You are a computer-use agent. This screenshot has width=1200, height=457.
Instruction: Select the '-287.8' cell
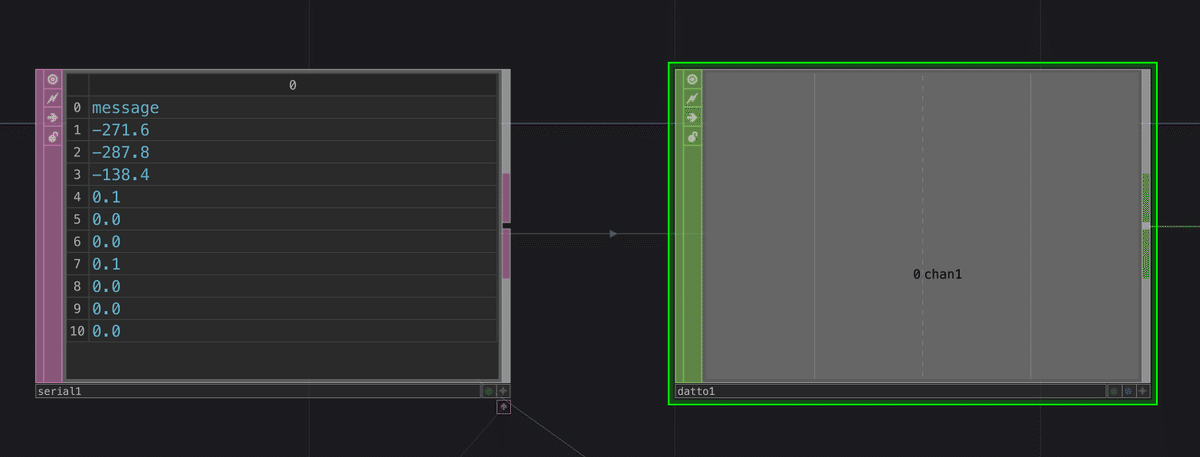293,152
